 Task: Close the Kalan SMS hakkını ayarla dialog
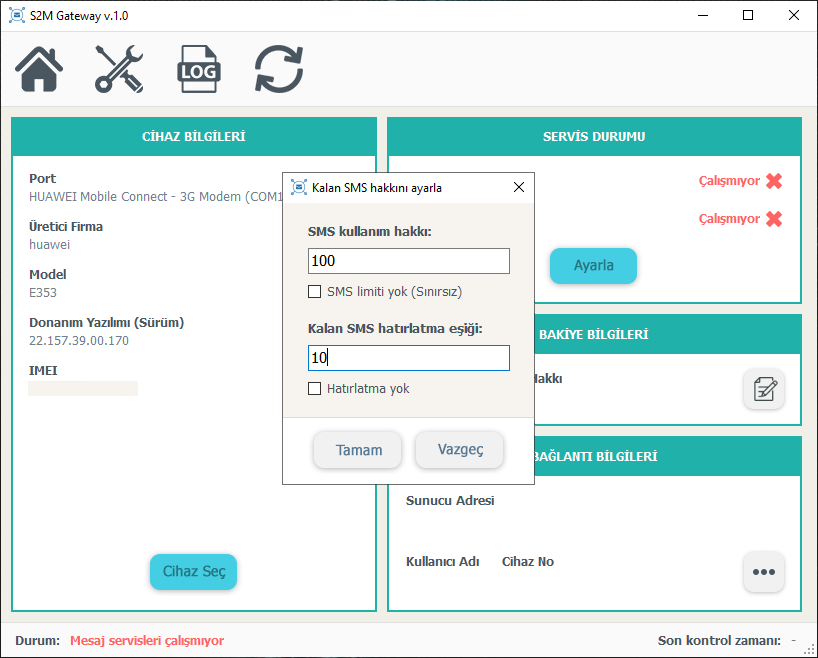(518, 187)
